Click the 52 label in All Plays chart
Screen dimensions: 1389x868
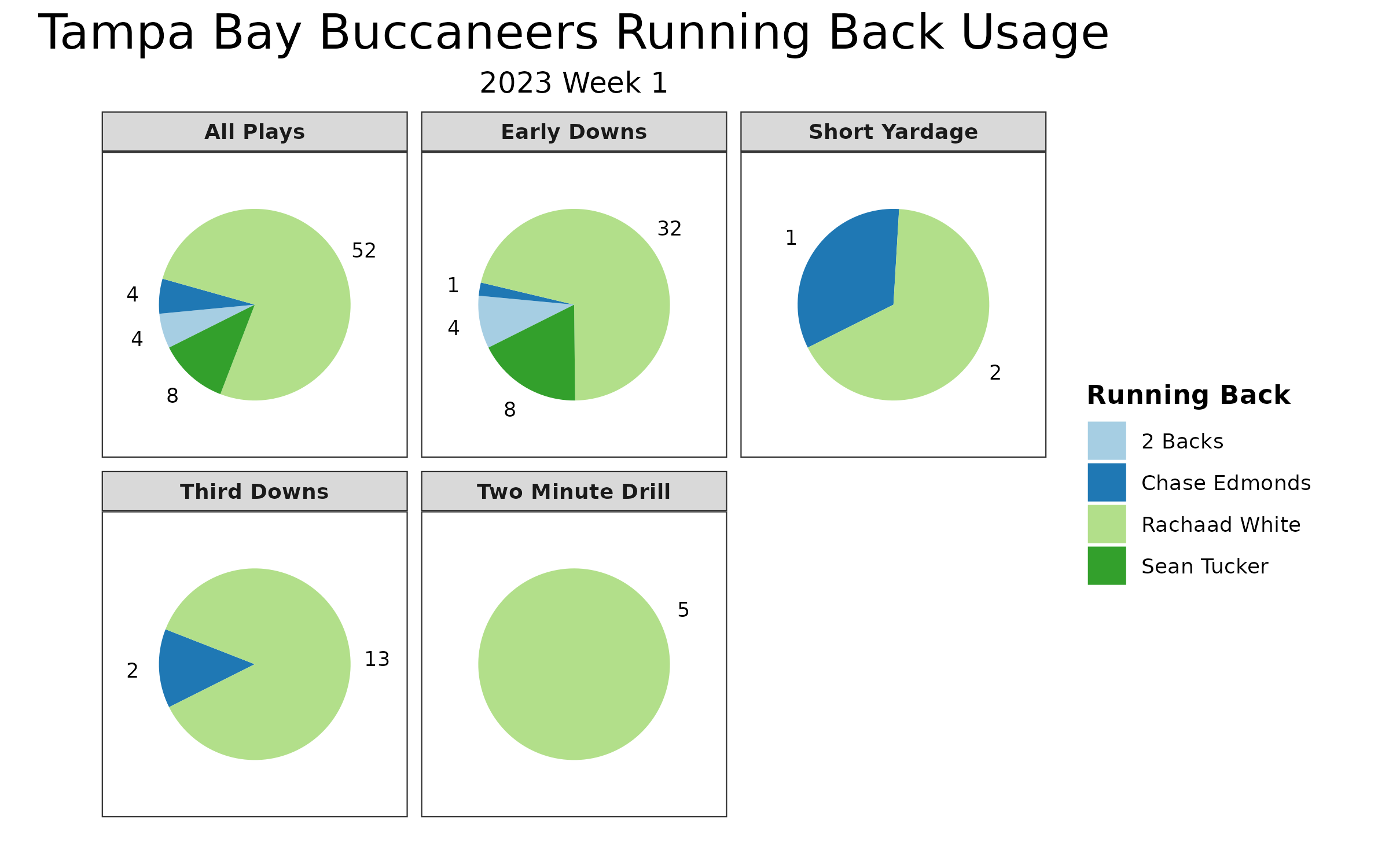coord(362,251)
